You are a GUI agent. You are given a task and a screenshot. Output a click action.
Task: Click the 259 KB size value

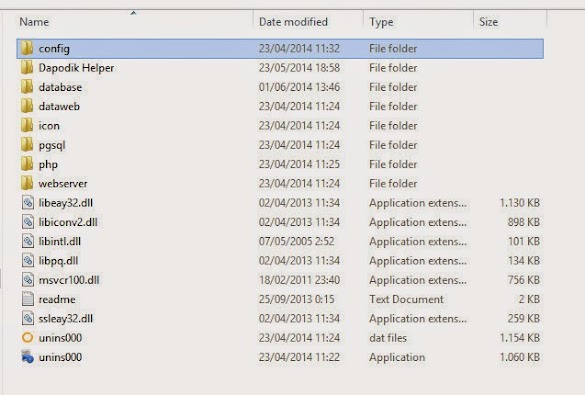[x=524, y=319]
